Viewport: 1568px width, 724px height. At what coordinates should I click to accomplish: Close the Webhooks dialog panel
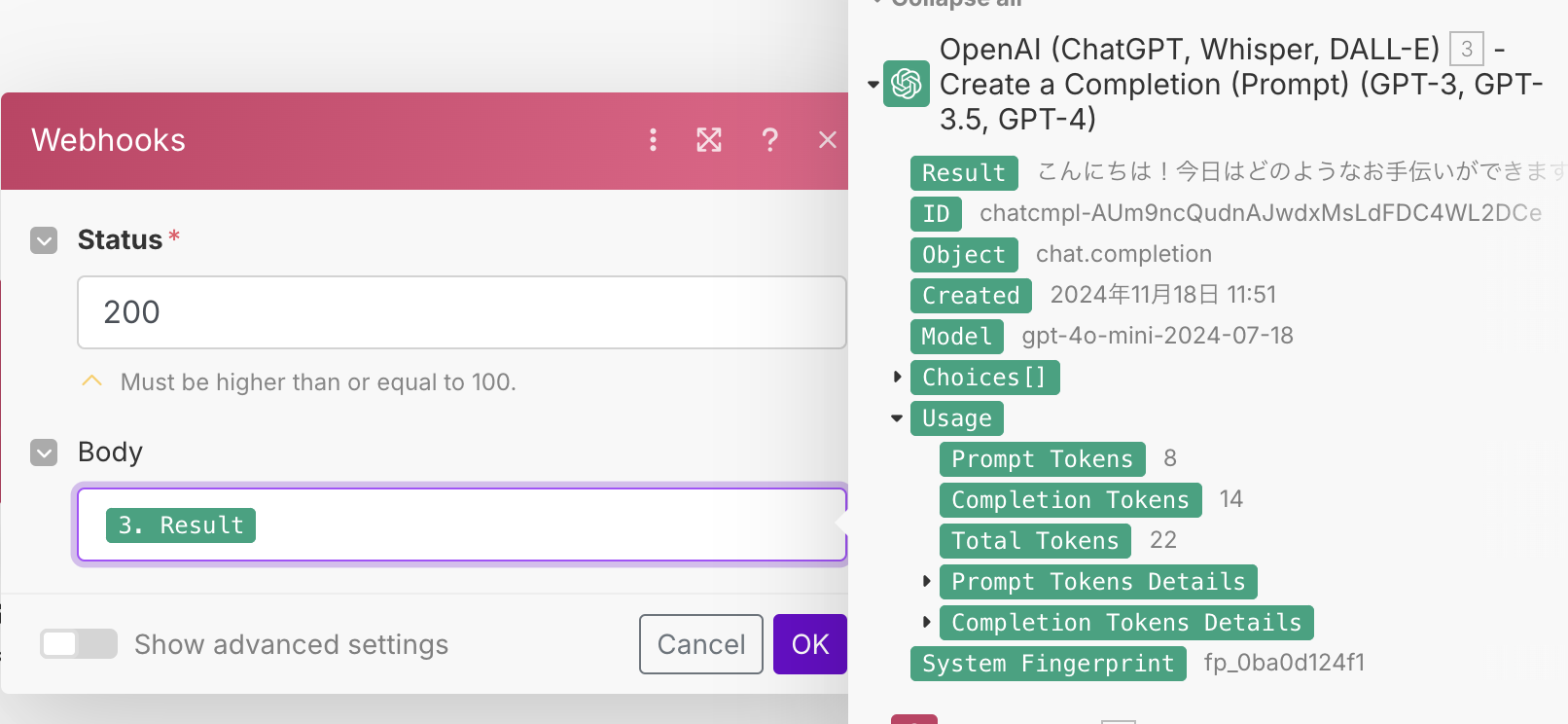(828, 140)
